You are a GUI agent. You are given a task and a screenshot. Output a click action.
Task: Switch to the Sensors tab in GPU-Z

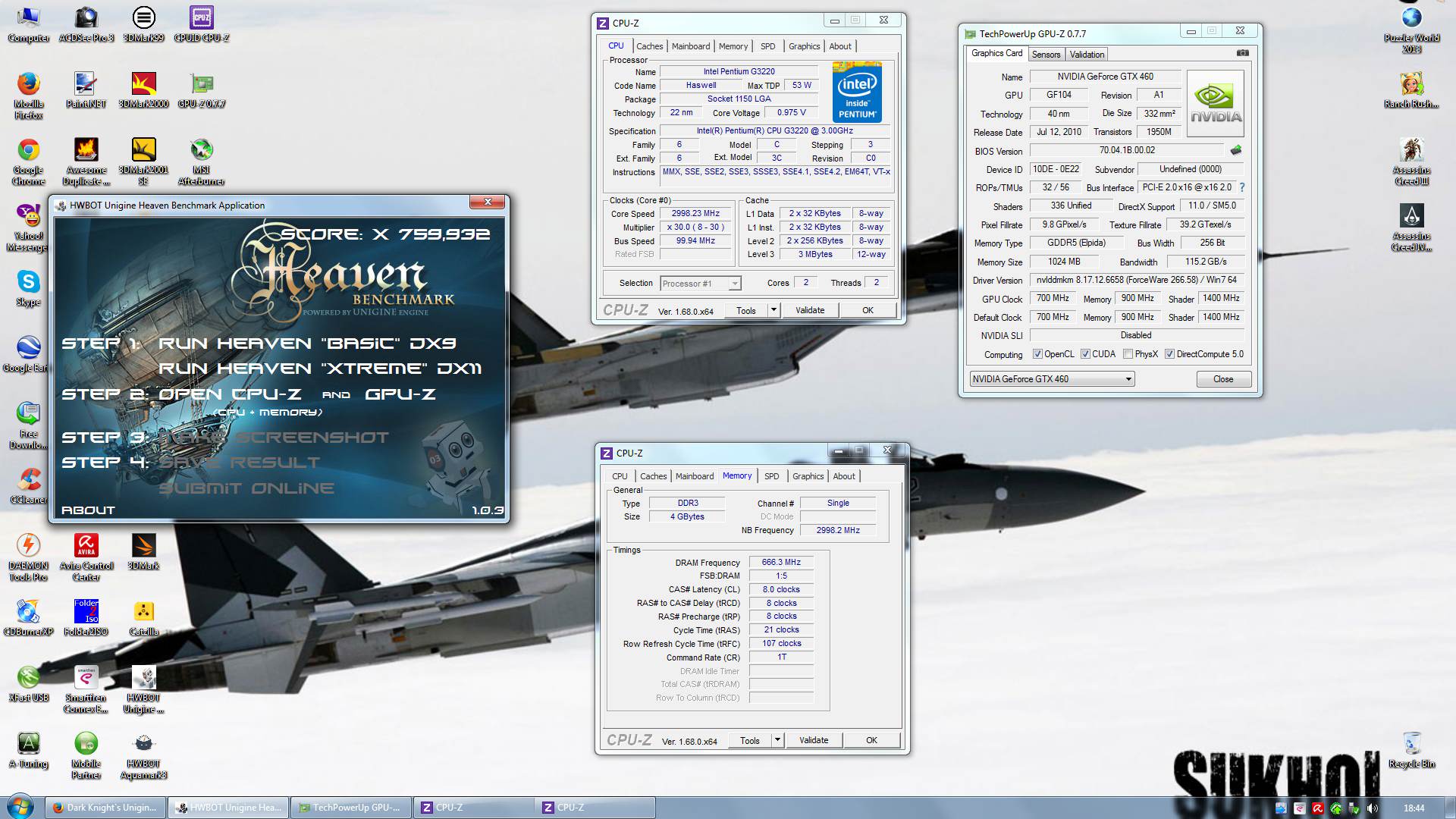point(1046,55)
